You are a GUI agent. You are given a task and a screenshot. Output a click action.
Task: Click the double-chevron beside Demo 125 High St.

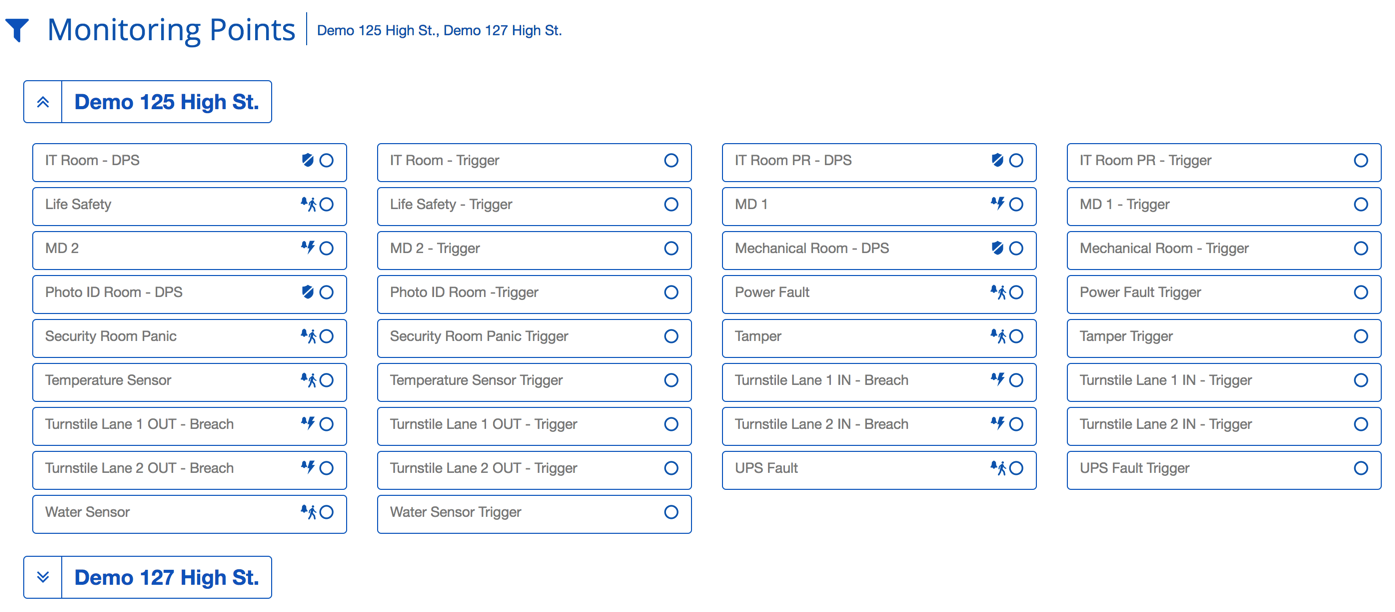pyautogui.click(x=42, y=101)
